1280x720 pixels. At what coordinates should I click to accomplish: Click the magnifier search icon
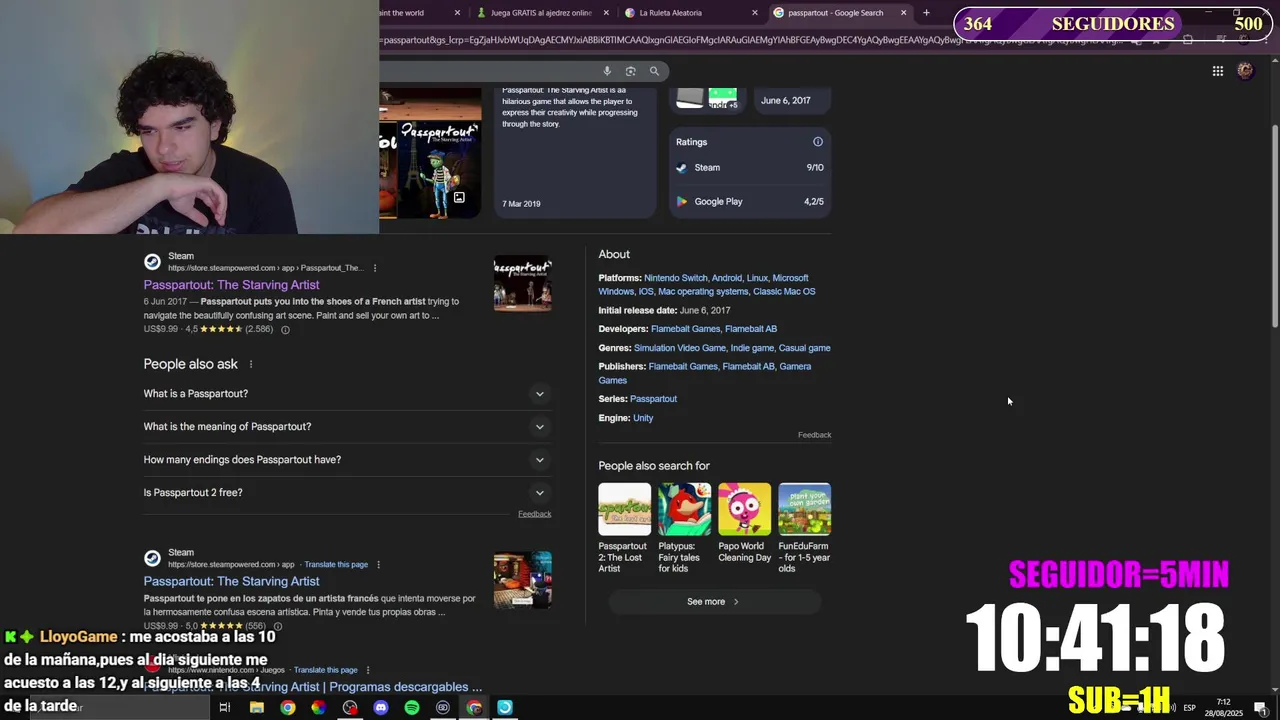click(x=654, y=71)
